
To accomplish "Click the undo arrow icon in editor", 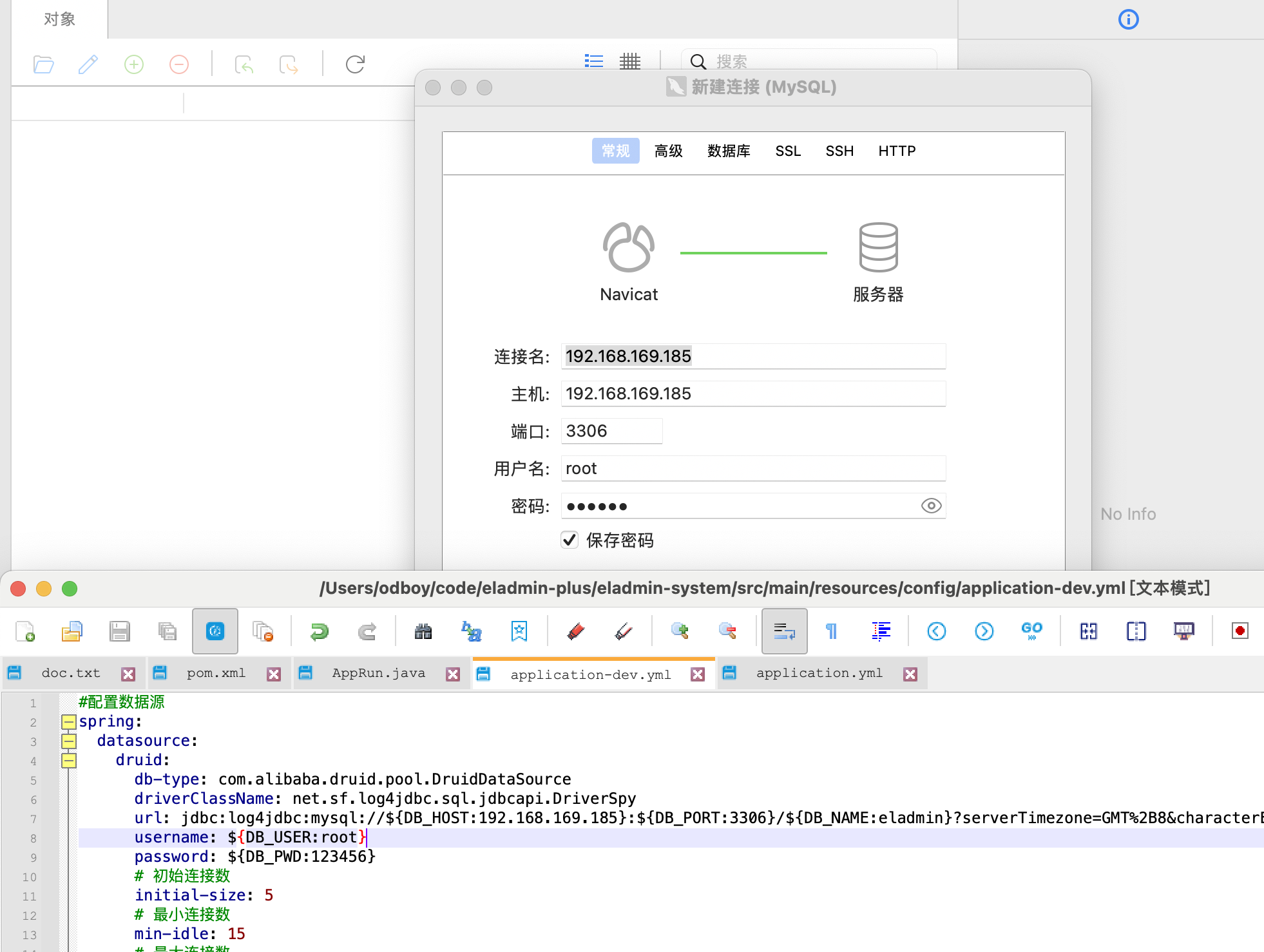I will (x=319, y=631).
